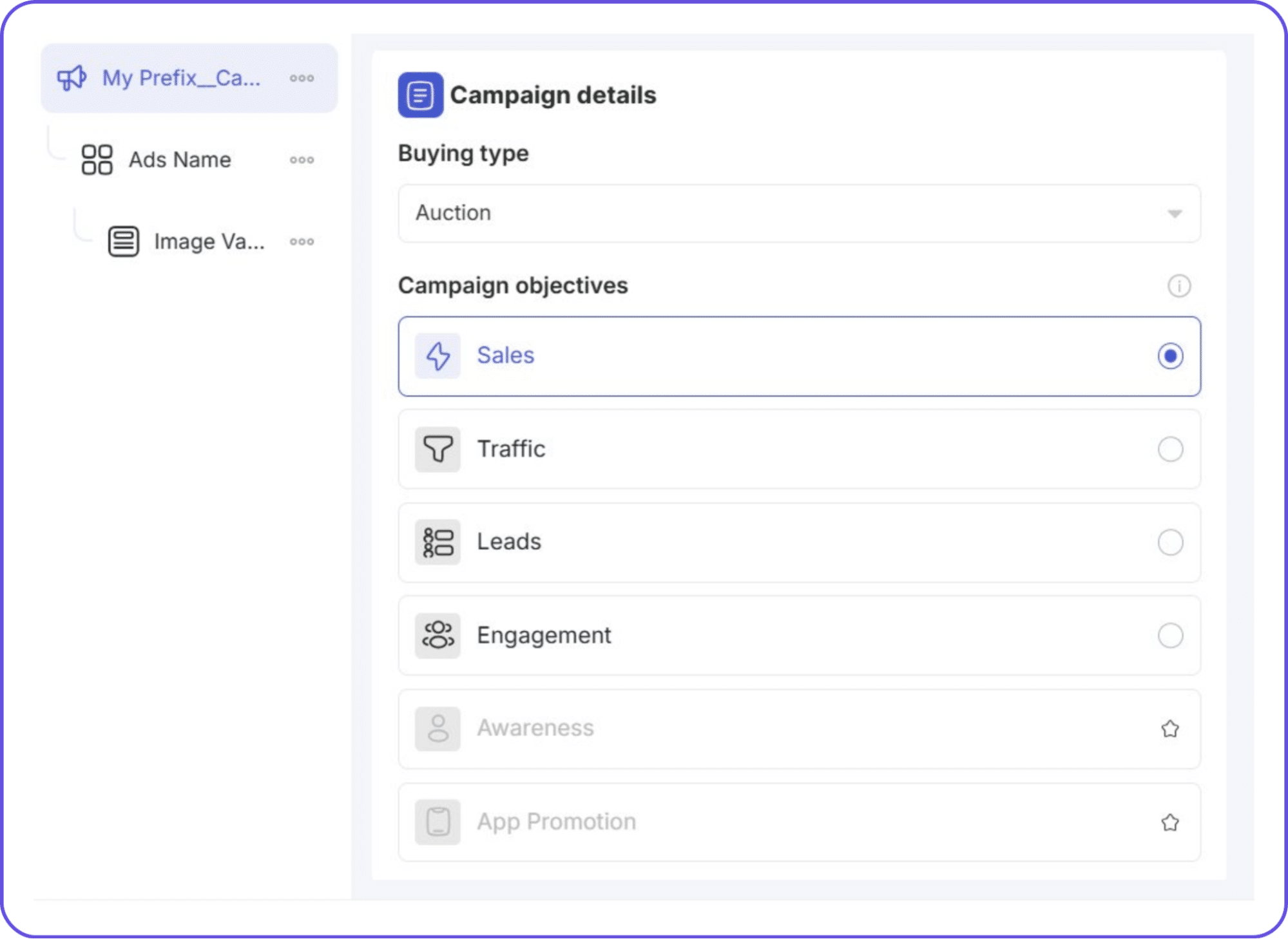Select My Prefix_Ca... campaign in tree

click(x=189, y=79)
